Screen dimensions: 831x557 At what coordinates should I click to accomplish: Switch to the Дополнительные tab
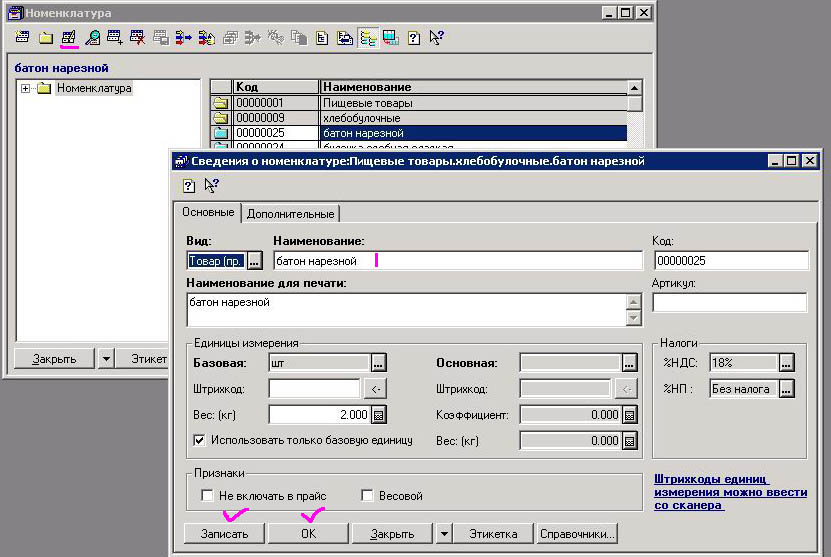290,213
